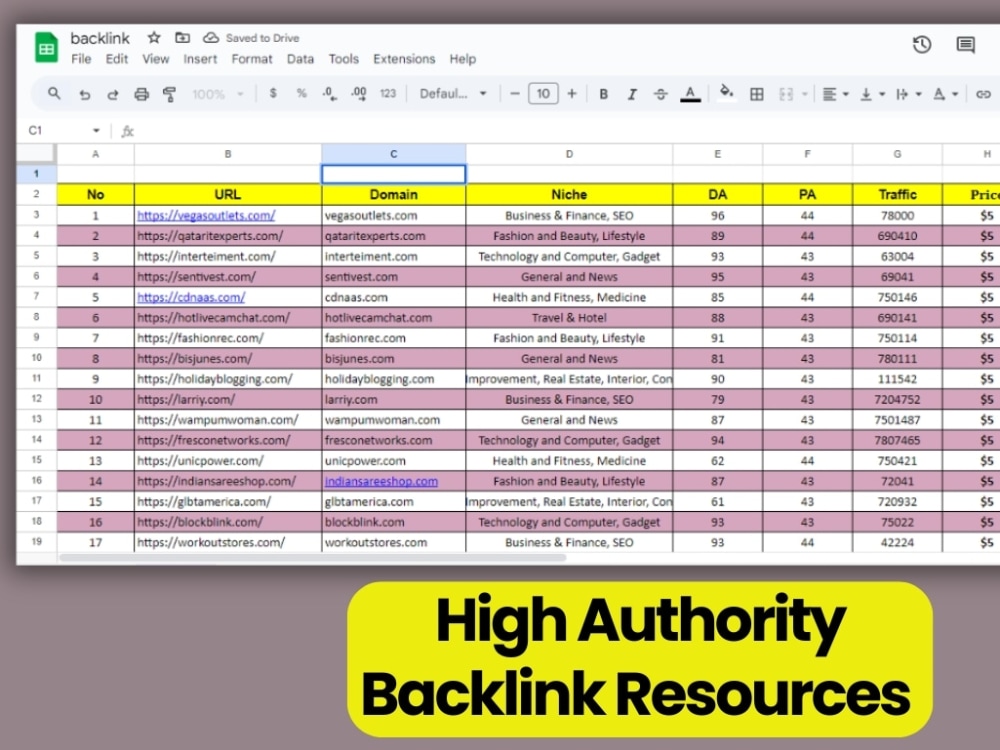The height and width of the screenshot is (750, 1000).
Task: Click the backlink document title
Action: [99, 38]
